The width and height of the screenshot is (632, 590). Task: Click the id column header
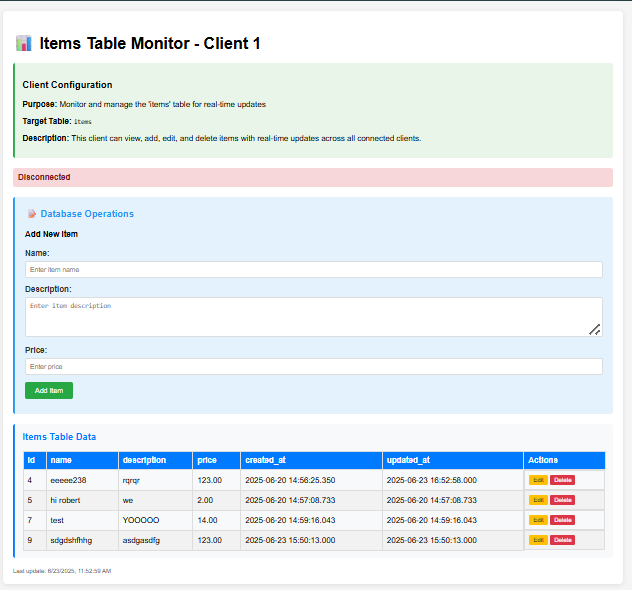tap(35, 460)
